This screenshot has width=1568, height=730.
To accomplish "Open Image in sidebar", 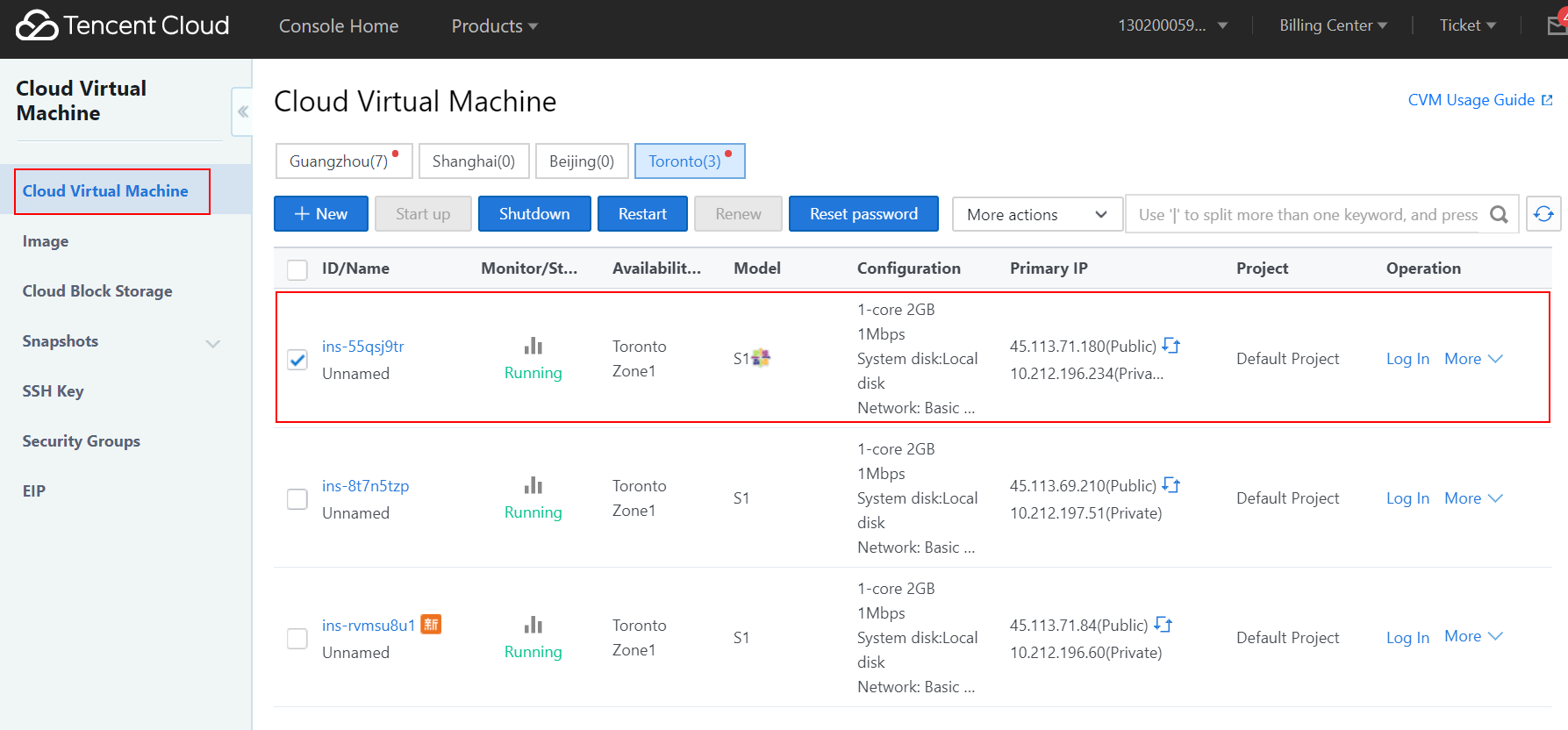I will click(x=46, y=241).
